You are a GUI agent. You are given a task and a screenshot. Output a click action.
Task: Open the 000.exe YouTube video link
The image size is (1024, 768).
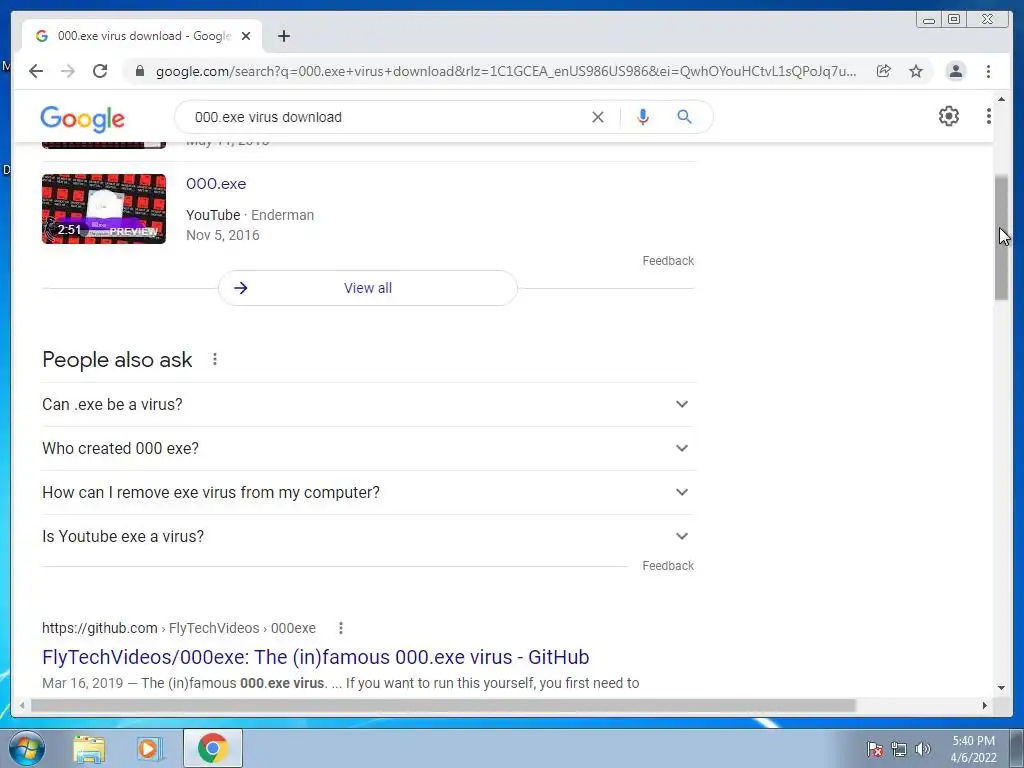[216, 184]
